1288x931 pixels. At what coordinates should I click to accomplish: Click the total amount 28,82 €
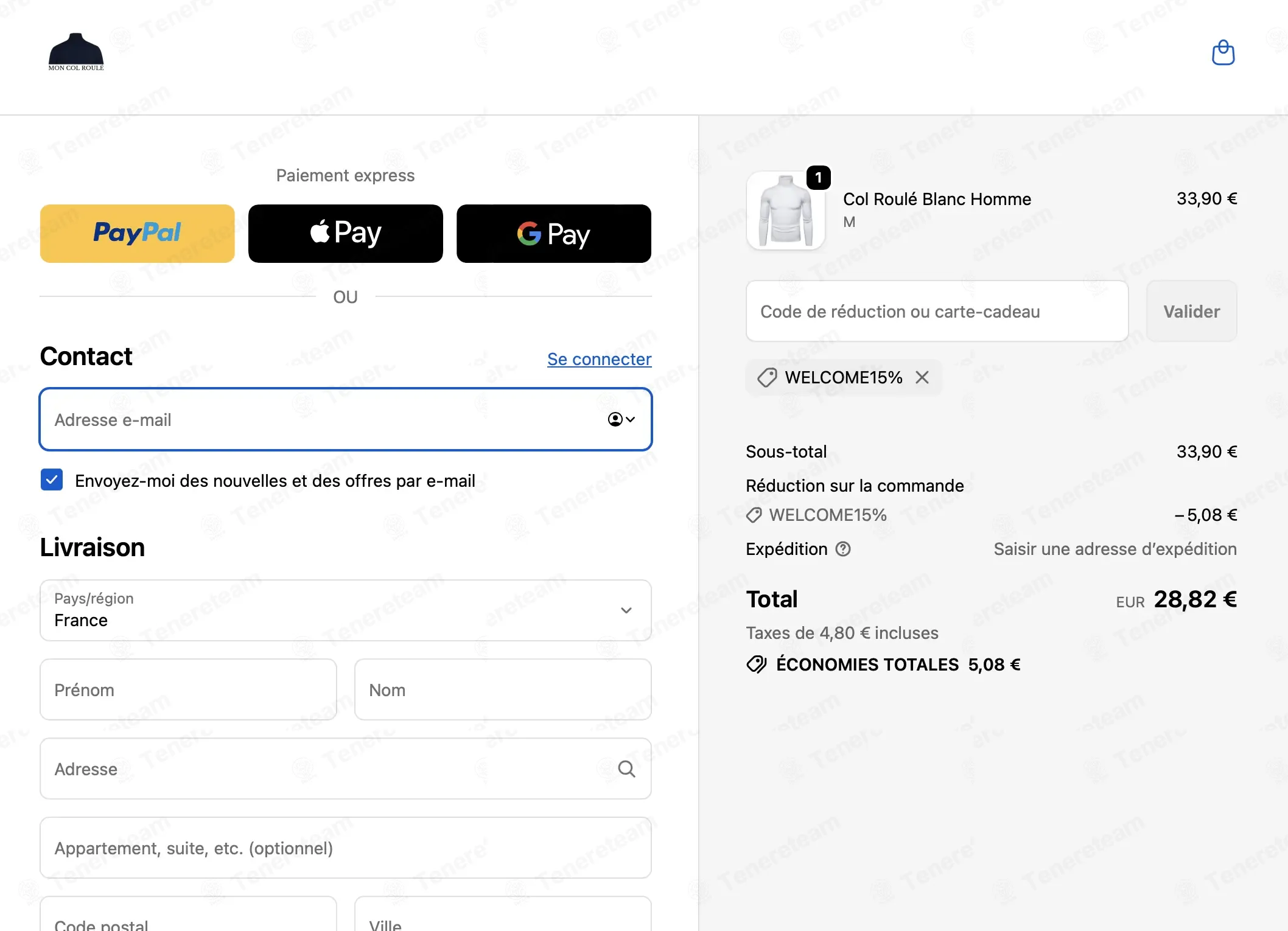(1195, 599)
